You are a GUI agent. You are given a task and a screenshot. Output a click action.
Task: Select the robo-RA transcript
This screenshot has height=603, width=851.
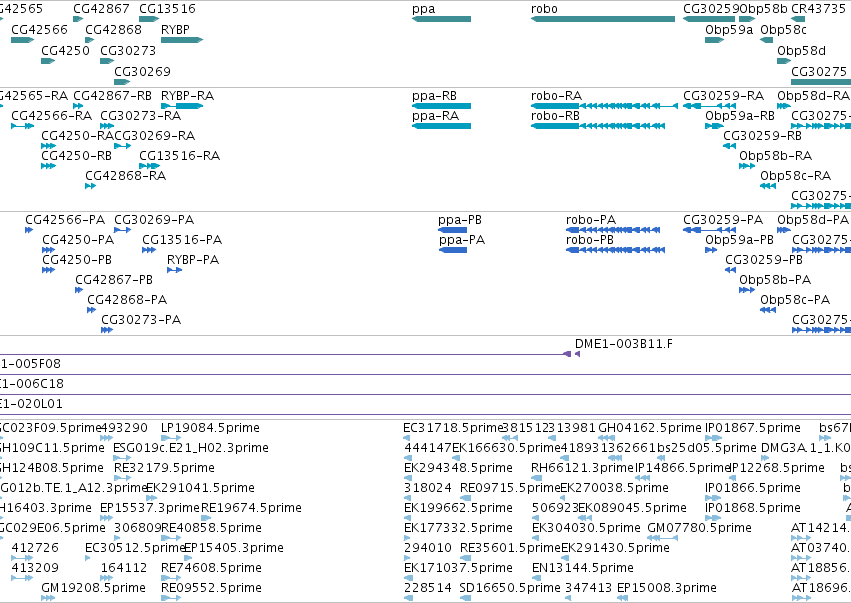pyautogui.click(x=604, y=106)
